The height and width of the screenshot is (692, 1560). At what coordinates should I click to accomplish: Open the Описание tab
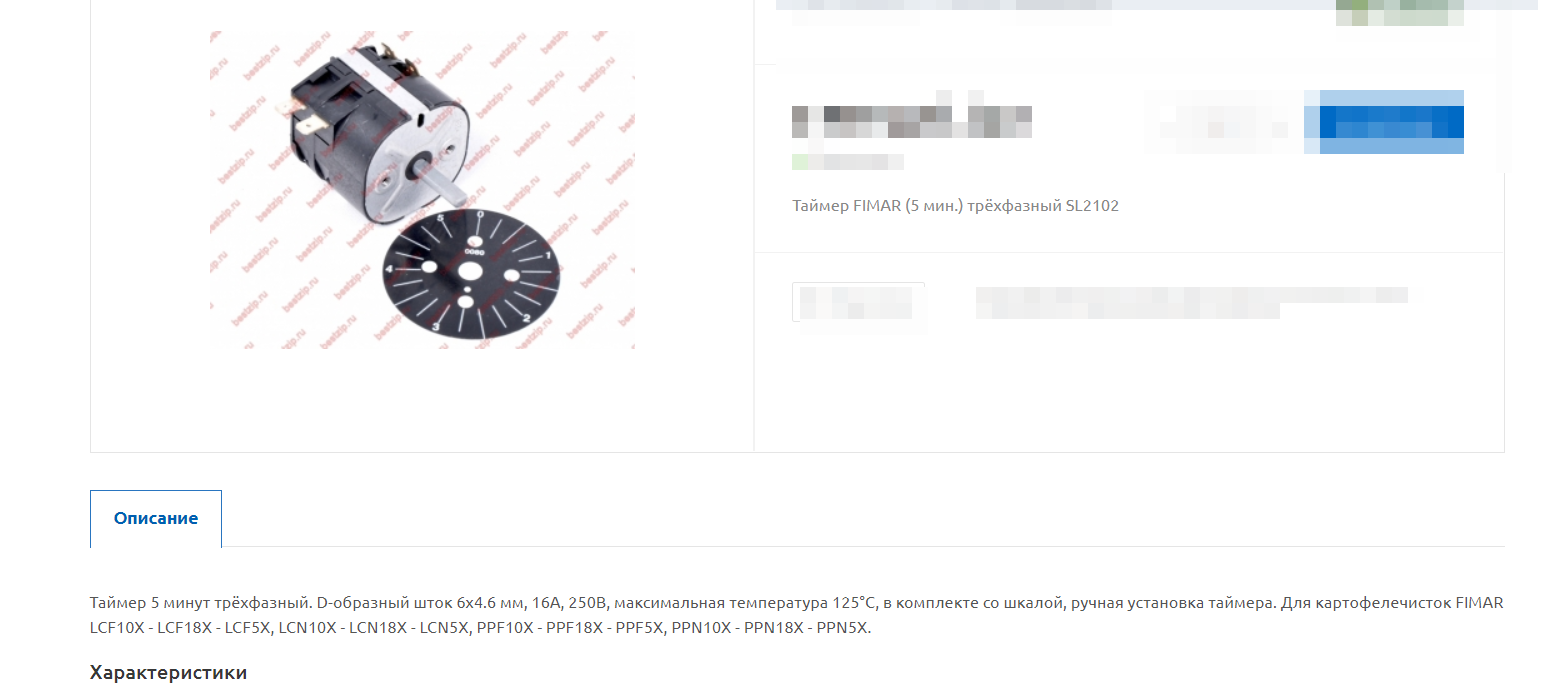[x=156, y=519]
